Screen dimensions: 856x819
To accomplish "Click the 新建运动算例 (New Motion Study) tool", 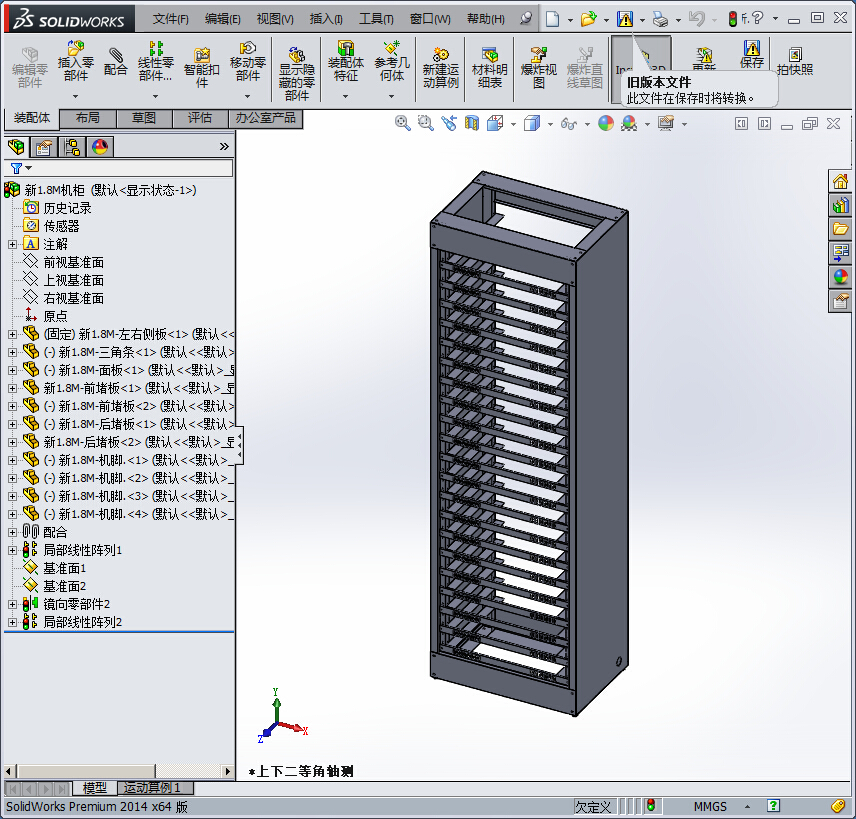I will pos(441,68).
